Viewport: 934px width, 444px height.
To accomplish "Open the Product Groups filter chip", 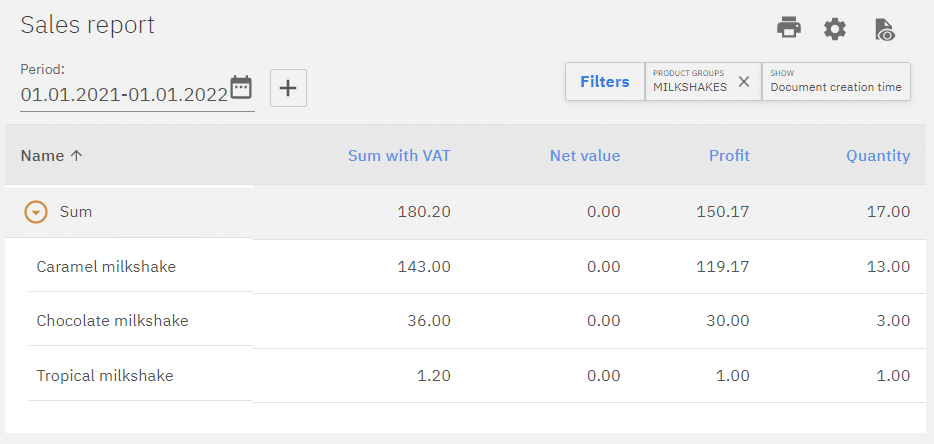I will pos(690,82).
